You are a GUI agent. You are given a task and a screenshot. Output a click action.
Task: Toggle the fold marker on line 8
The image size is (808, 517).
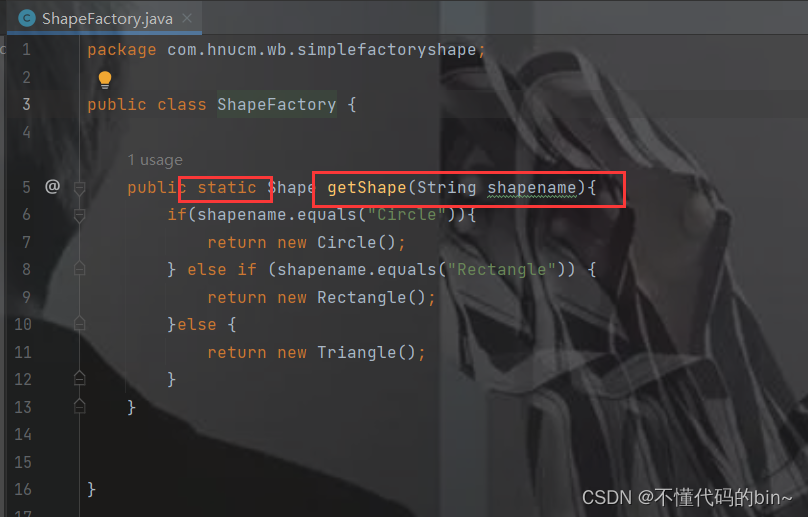[x=79, y=269]
